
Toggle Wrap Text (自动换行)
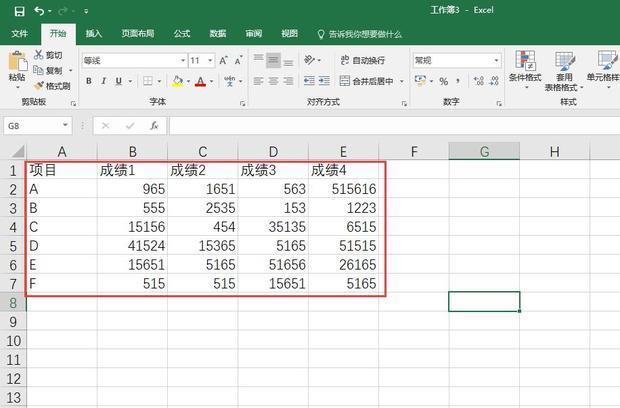click(x=361, y=60)
